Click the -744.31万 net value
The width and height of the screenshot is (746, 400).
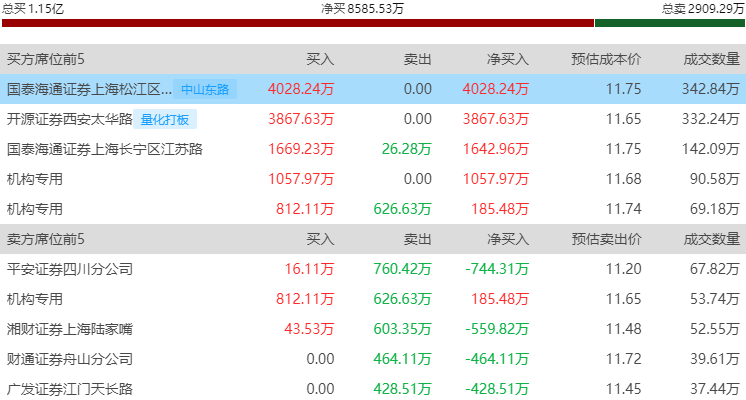click(497, 269)
